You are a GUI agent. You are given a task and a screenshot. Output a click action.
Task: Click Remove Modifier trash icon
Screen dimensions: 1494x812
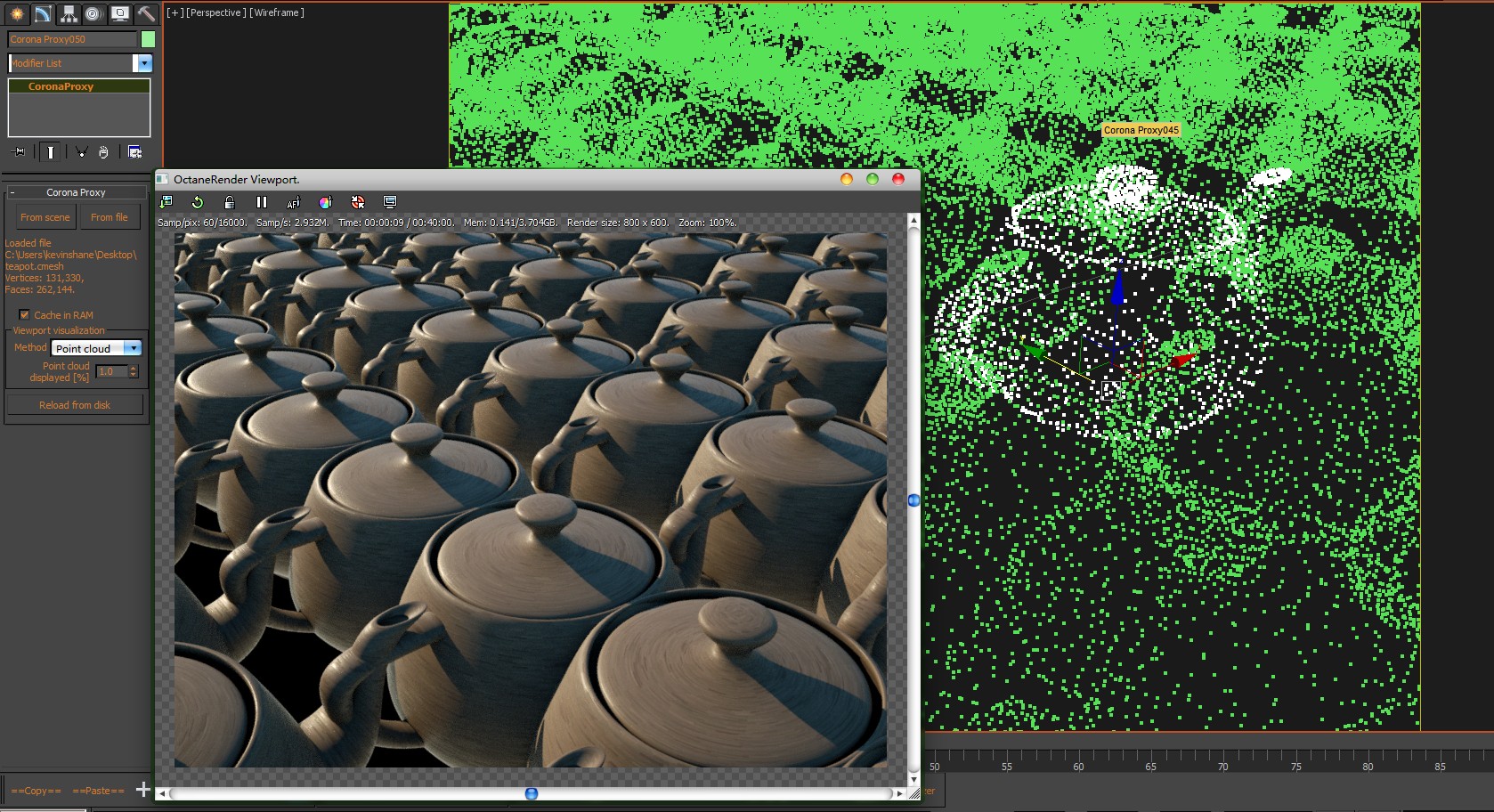[103, 152]
